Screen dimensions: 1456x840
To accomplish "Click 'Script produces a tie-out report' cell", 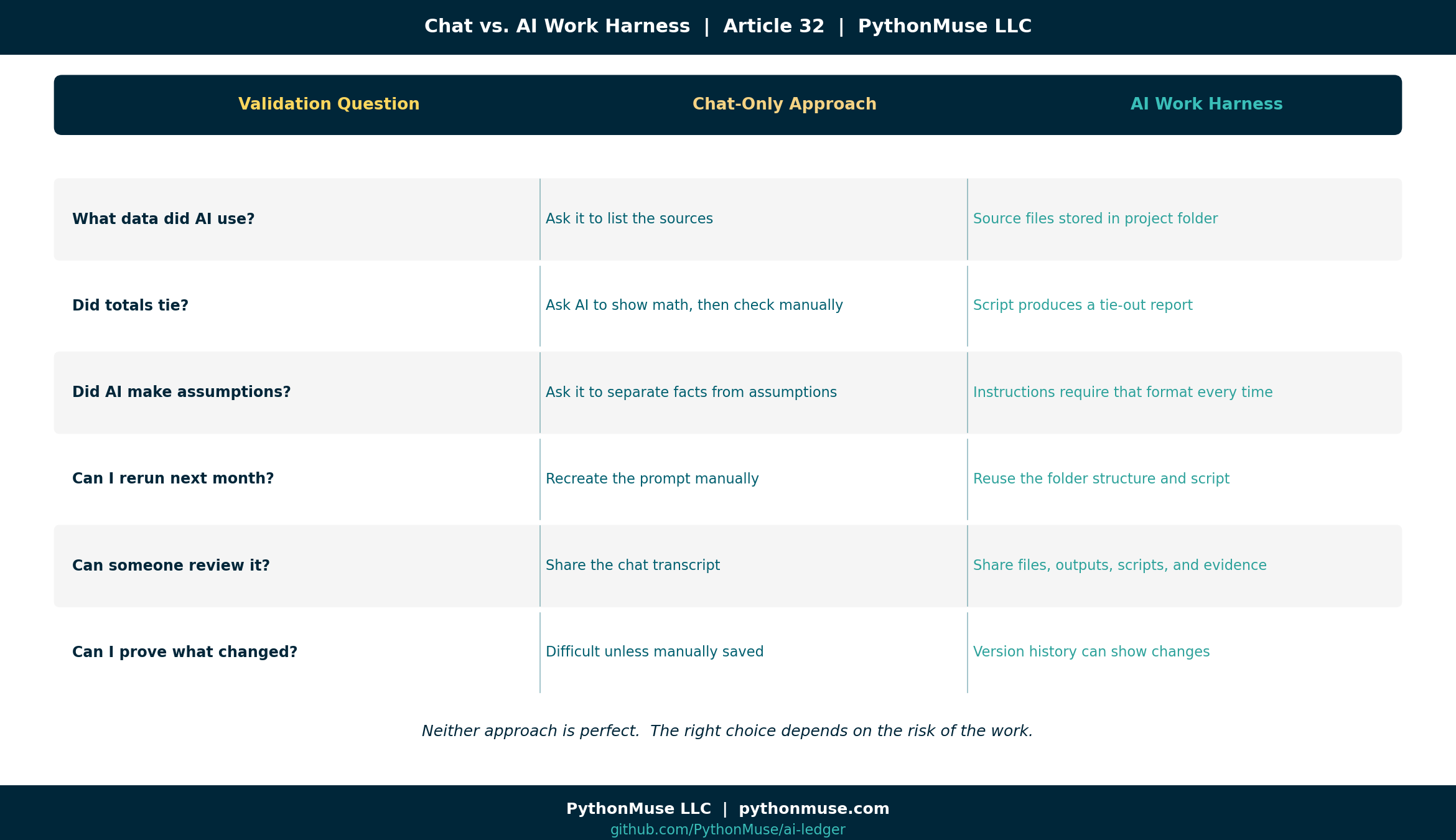I will pos(1083,305).
